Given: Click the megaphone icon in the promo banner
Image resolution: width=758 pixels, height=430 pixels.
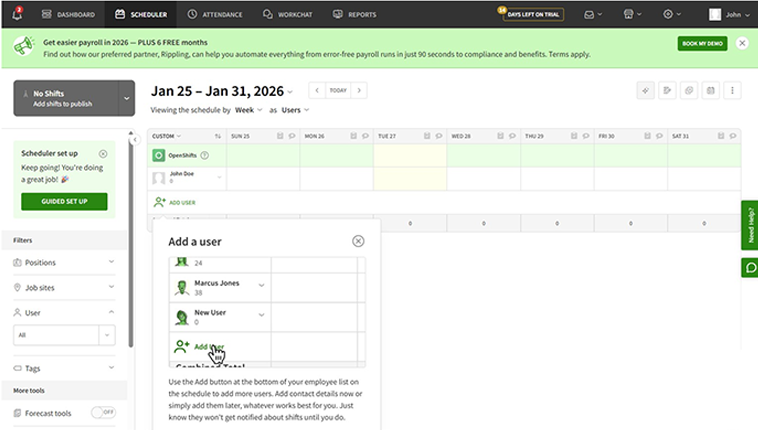Looking at the screenshot, I should point(24,47).
